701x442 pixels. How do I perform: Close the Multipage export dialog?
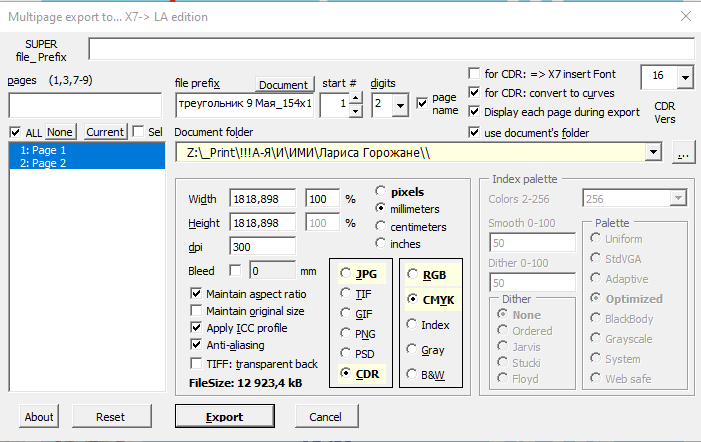[685, 17]
